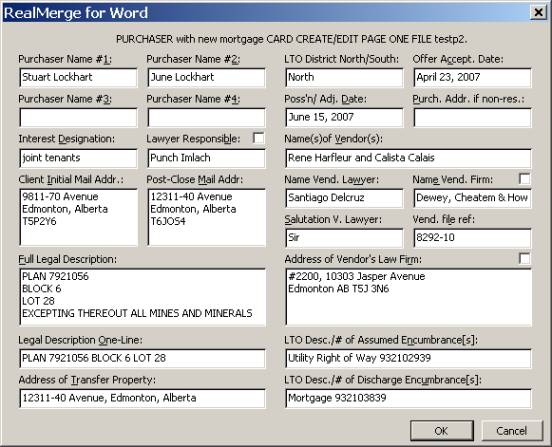Viewport: 552px width, 447px height.
Task: Check the box beside Lawyer Responsible
Action: pos(258,138)
